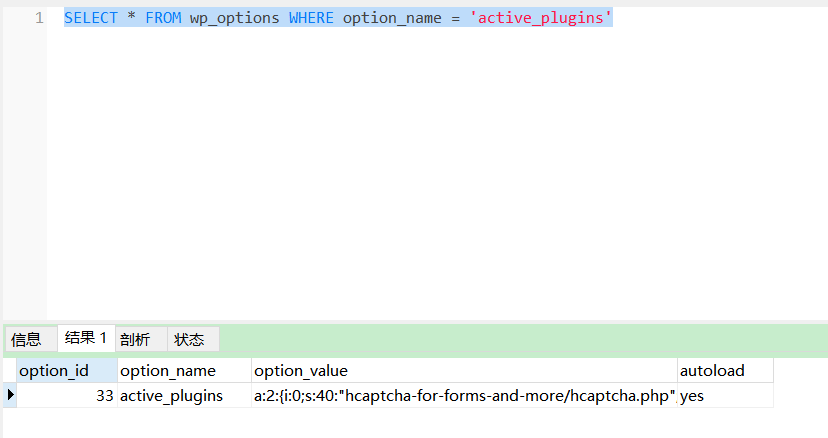The height and width of the screenshot is (438, 828).
Task: Click line number 1 in editor gutter
Action: point(39,18)
